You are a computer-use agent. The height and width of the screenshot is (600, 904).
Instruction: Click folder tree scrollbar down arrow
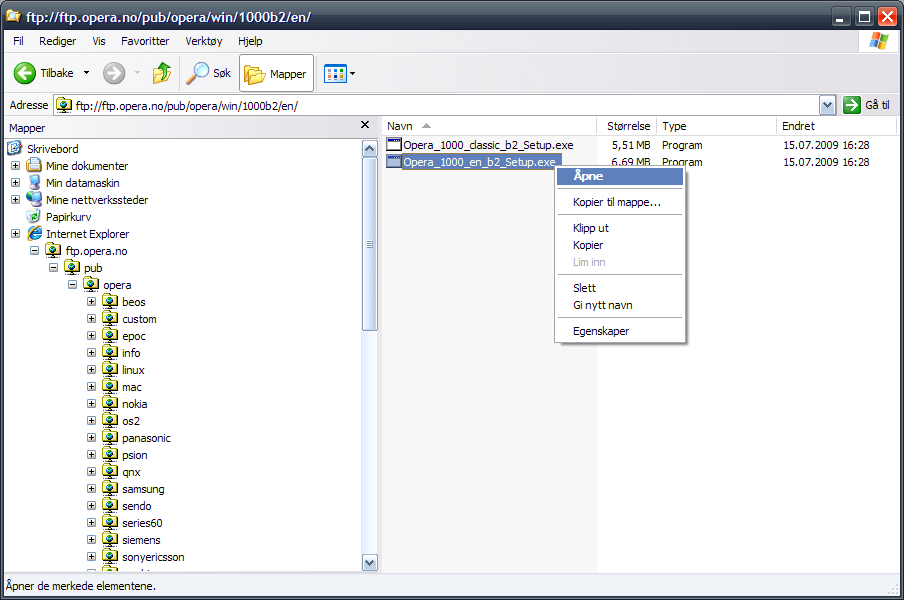click(x=370, y=563)
